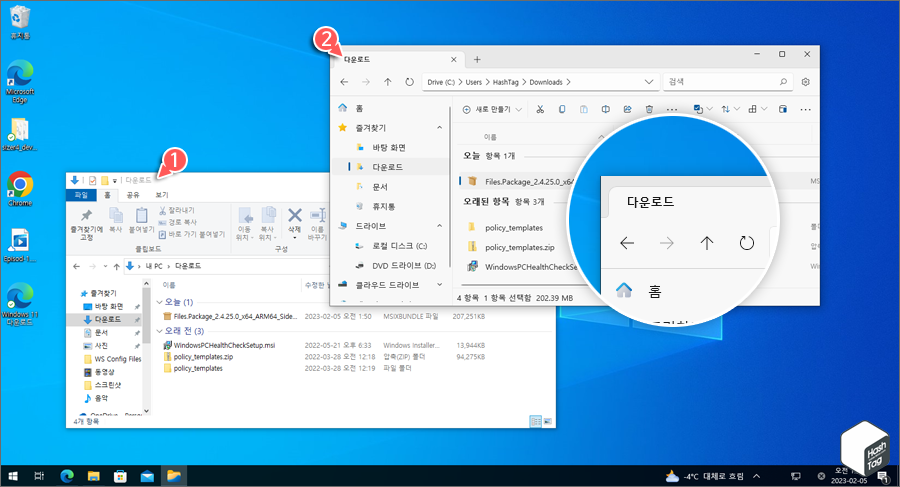Switch Explorer to details view
This screenshot has width=900, height=487.
[x=535, y=422]
